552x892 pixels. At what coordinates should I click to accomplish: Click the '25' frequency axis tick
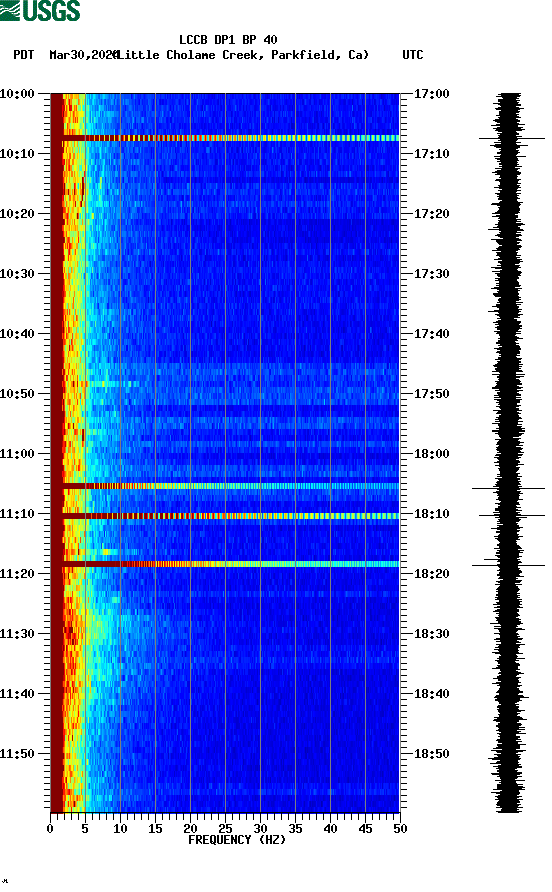pos(225,829)
